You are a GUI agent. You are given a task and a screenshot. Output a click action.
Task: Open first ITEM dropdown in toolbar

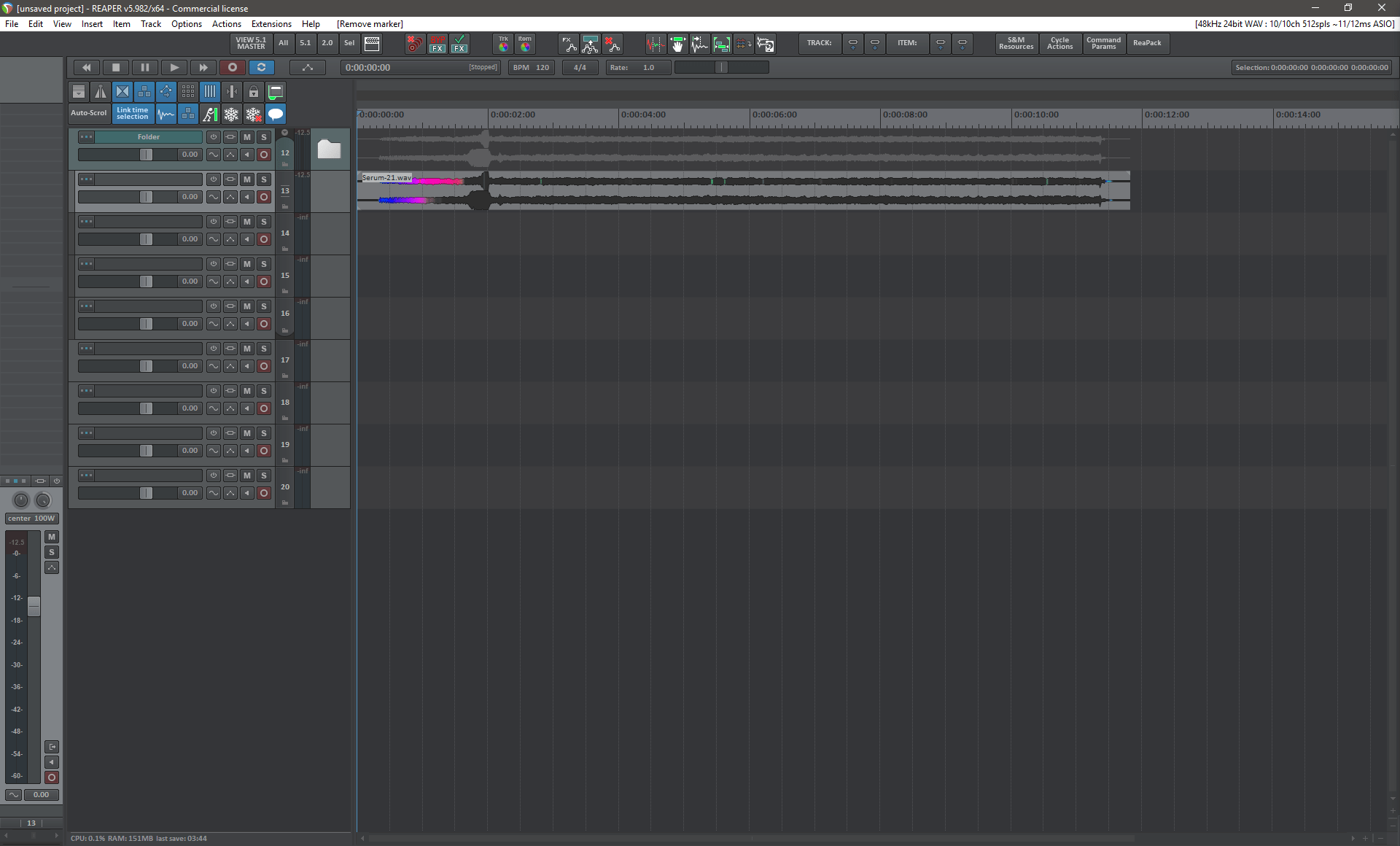[941, 44]
